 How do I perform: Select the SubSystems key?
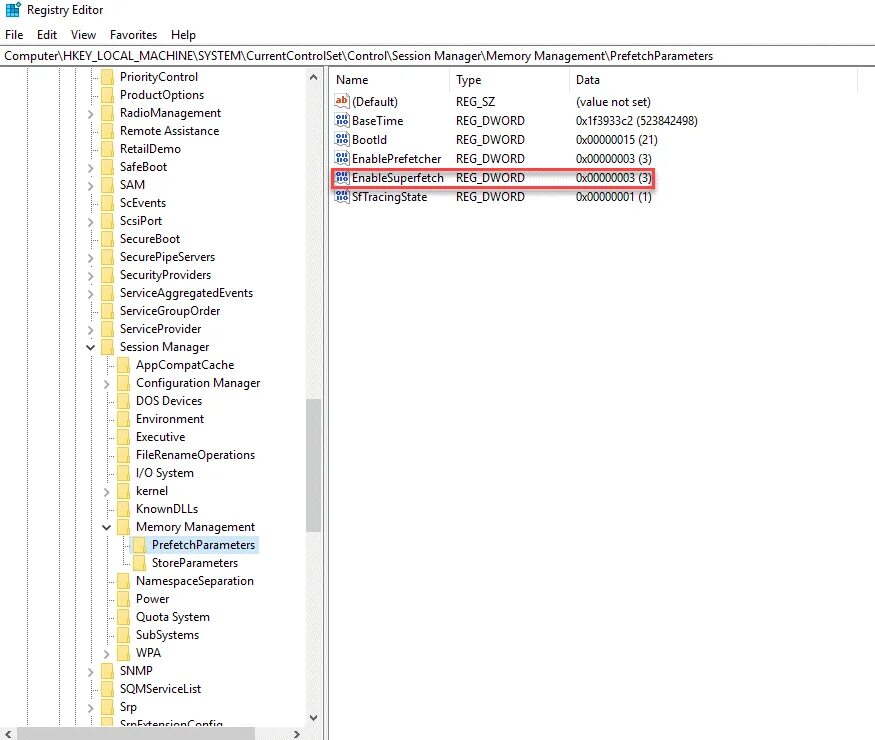[x=167, y=635]
